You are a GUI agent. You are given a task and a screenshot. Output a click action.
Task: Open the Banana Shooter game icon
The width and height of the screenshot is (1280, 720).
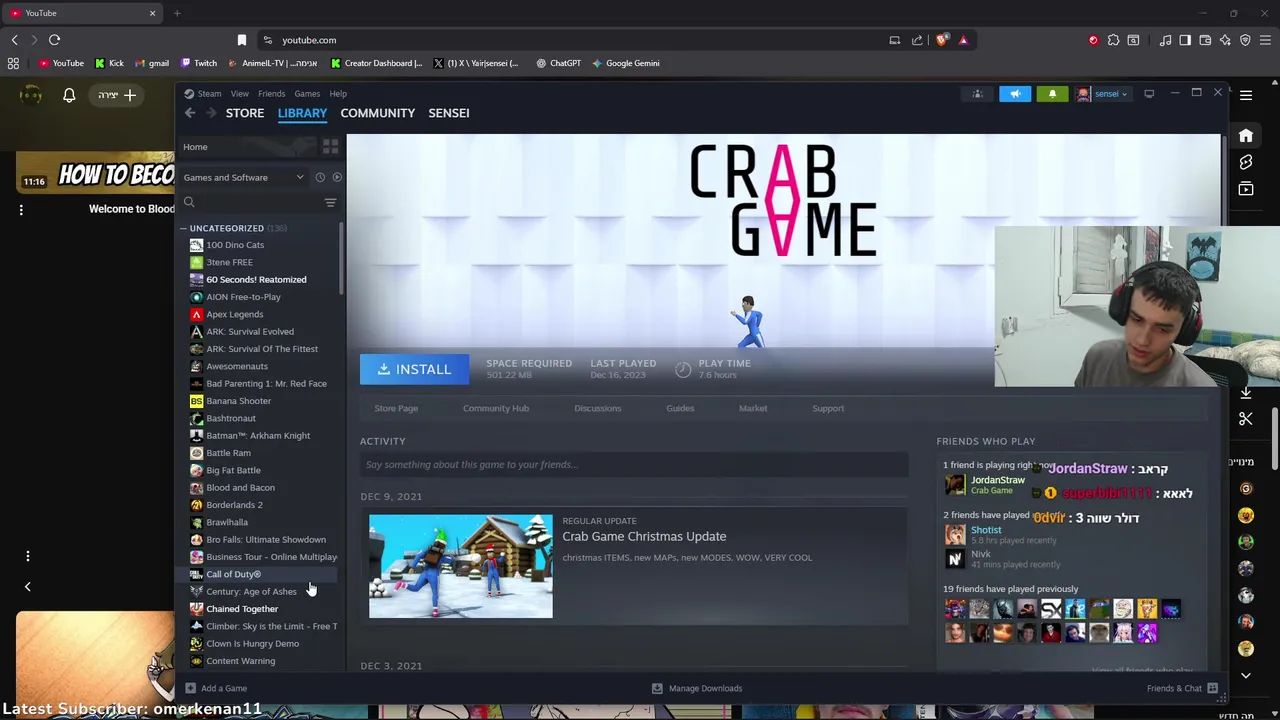tap(196, 401)
